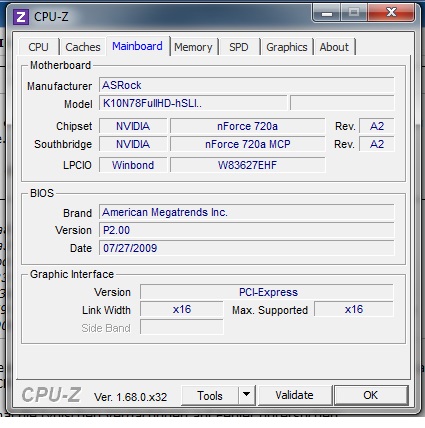Click the LPCIO label
The width and height of the screenshot is (425, 428).
[x=77, y=165]
